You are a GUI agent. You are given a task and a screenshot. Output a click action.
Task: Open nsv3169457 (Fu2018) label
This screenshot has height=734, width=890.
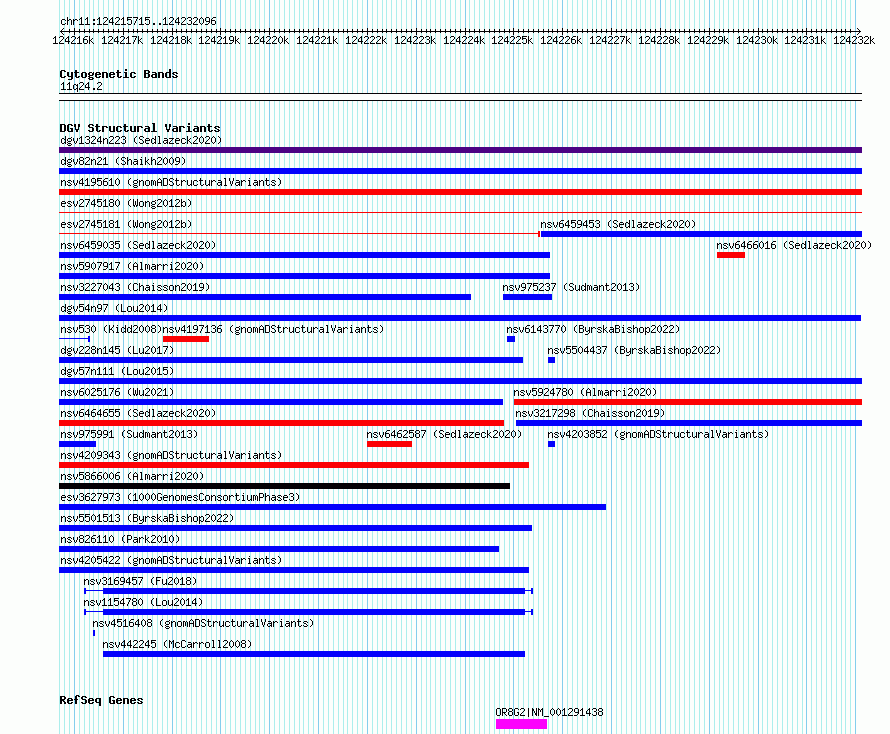pos(140,581)
